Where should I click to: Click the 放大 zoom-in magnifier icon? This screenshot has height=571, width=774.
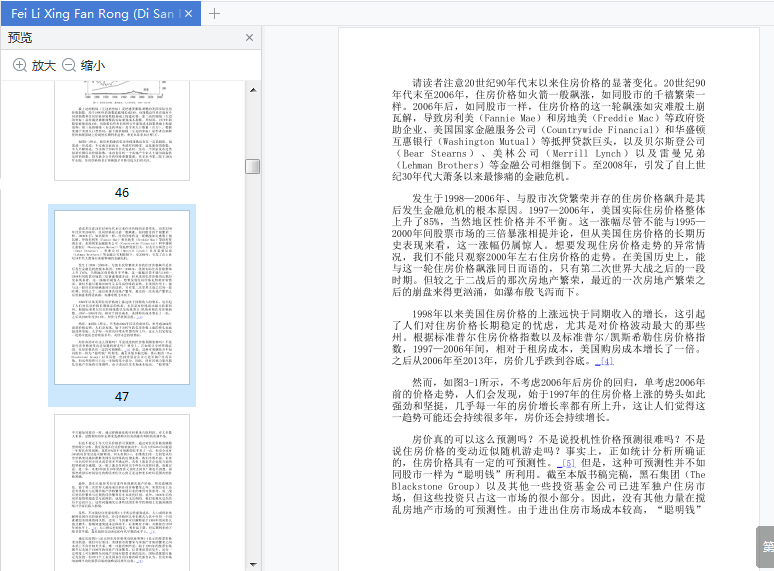tap(19, 65)
